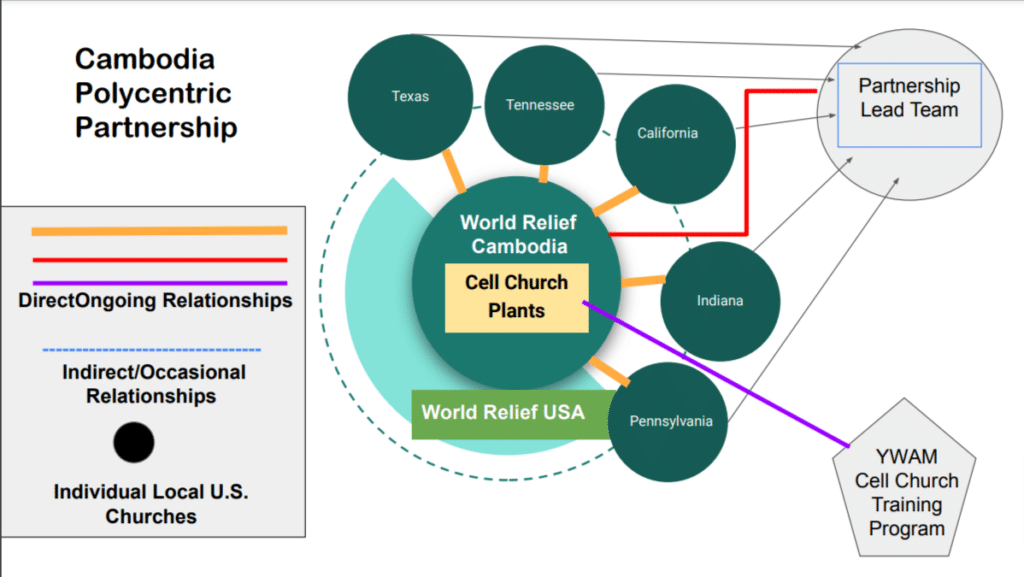
Task: Click the blue dashed legend line
Action: [151, 350]
